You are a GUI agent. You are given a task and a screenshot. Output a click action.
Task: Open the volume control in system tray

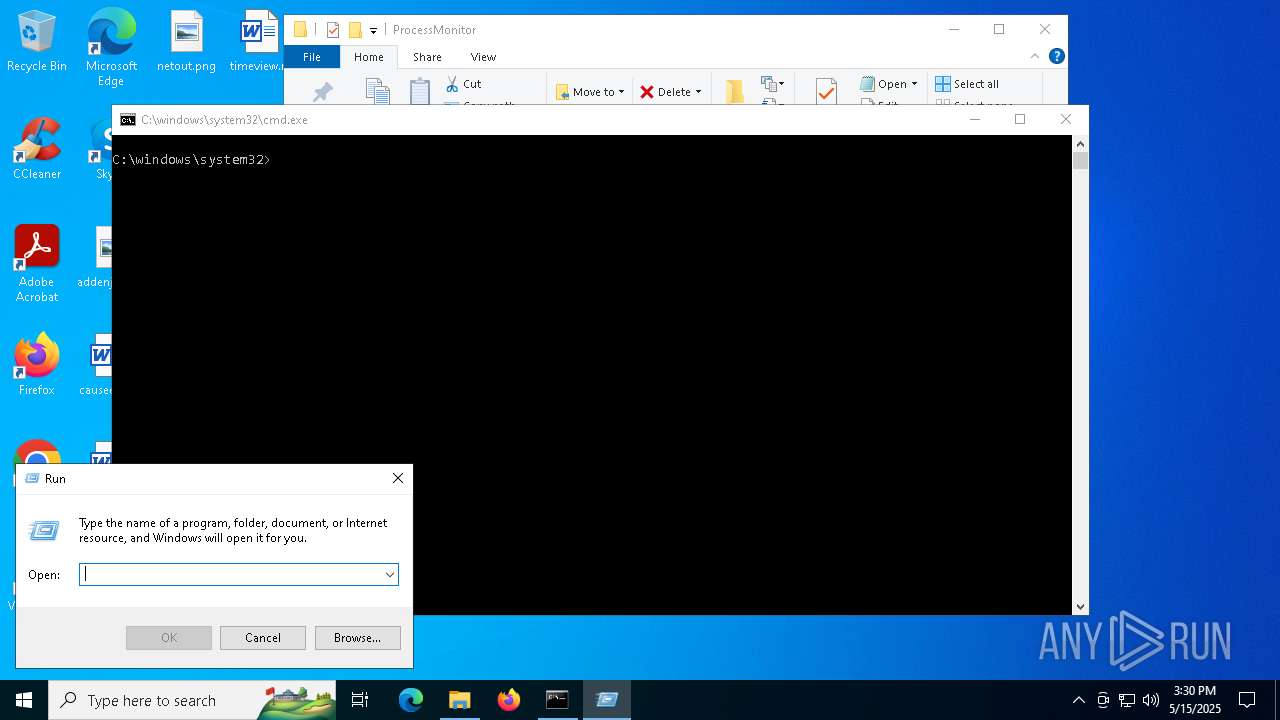[x=1151, y=700]
